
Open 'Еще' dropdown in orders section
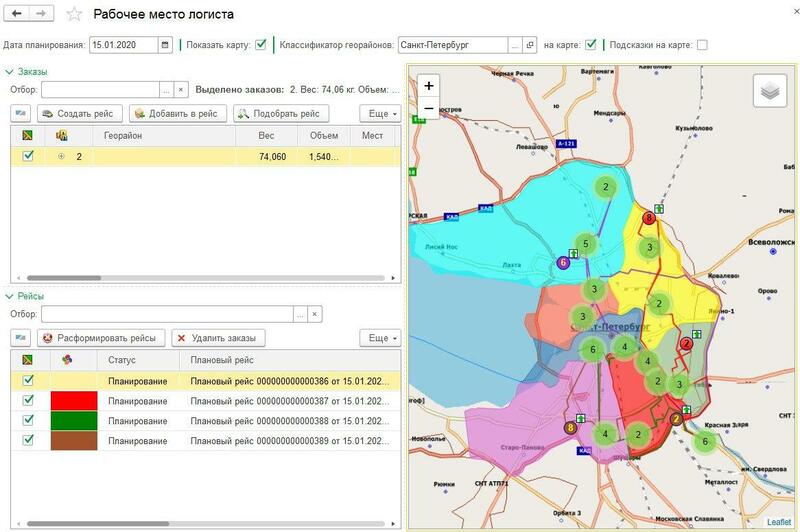[382, 114]
